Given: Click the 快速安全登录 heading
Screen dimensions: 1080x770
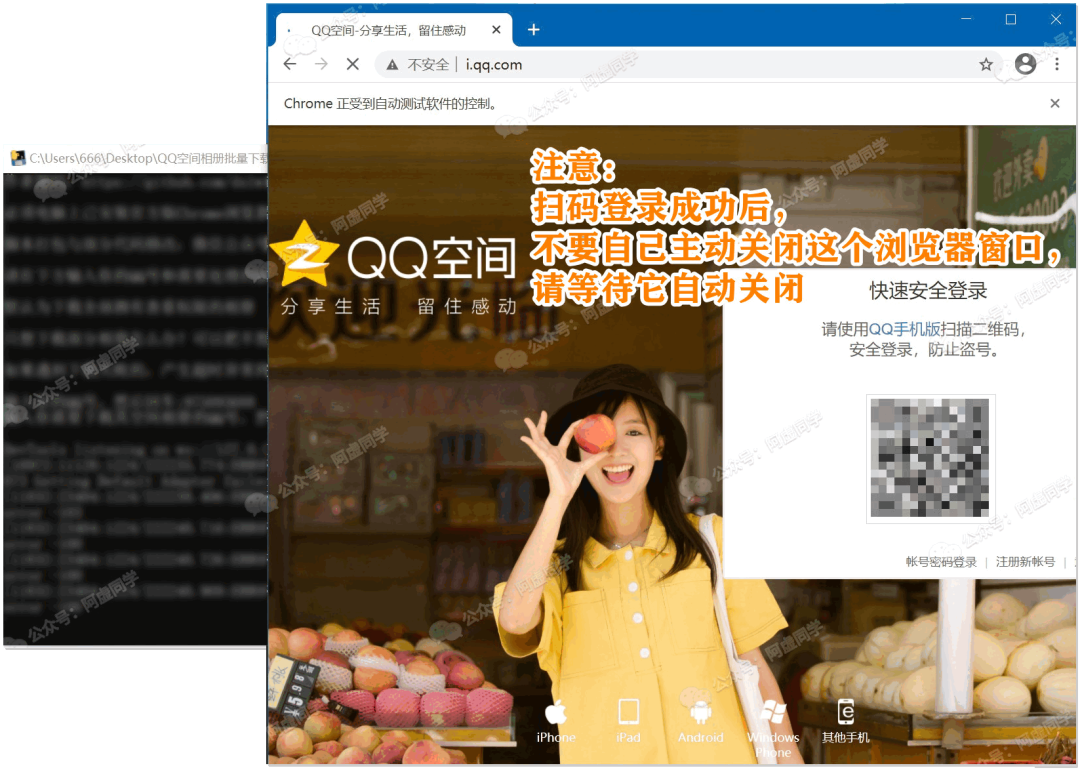Looking at the screenshot, I should 928,291.
